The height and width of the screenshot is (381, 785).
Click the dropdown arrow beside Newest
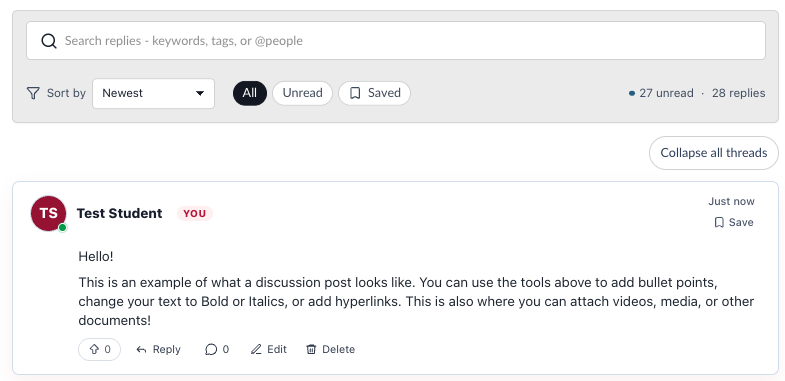(x=200, y=93)
